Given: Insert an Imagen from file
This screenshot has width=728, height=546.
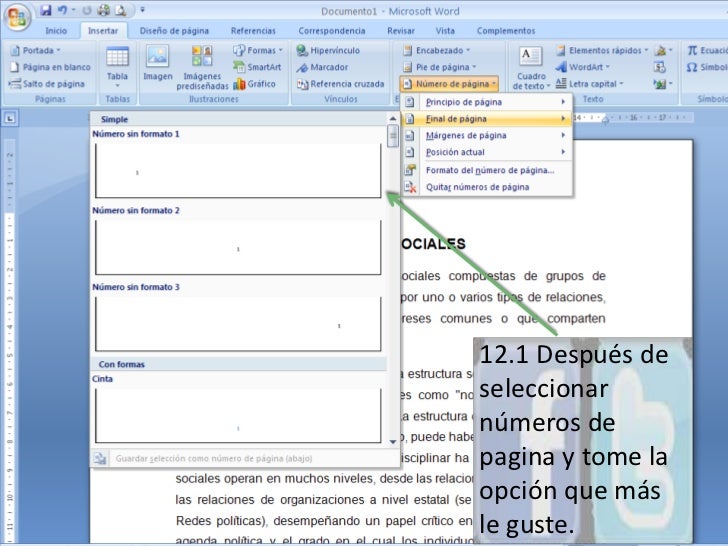Looking at the screenshot, I should [x=157, y=64].
